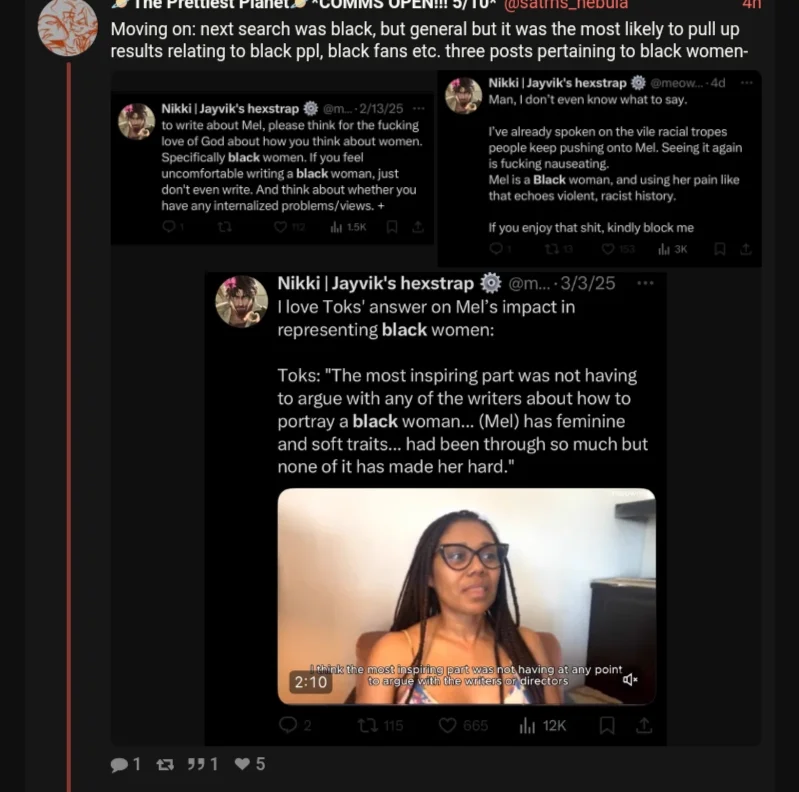Click the heart icon showing 665 likes
The height and width of the screenshot is (792, 799).
point(447,725)
